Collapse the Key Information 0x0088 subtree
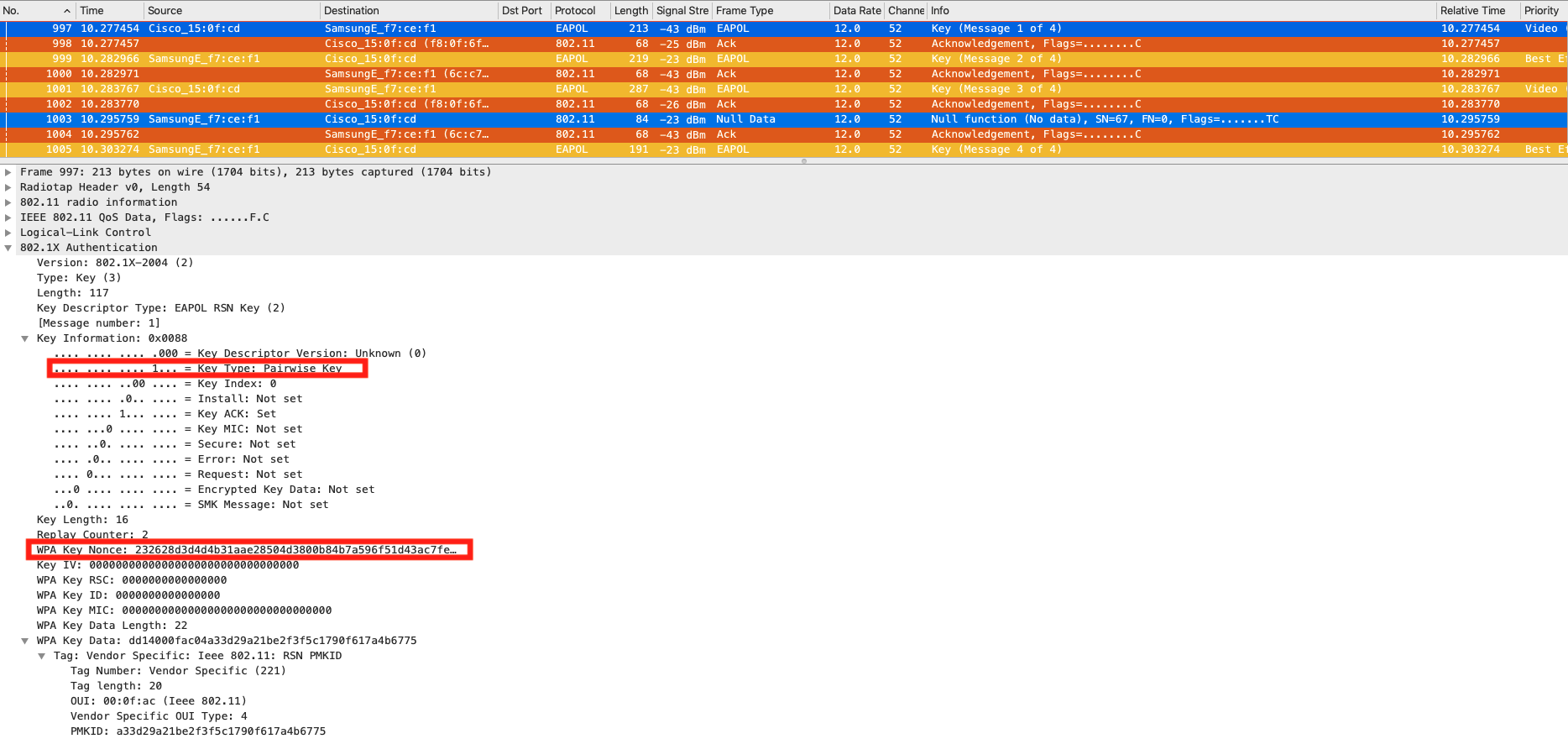Image resolution: width=1568 pixels, height=744 pixels. (25, 338)
